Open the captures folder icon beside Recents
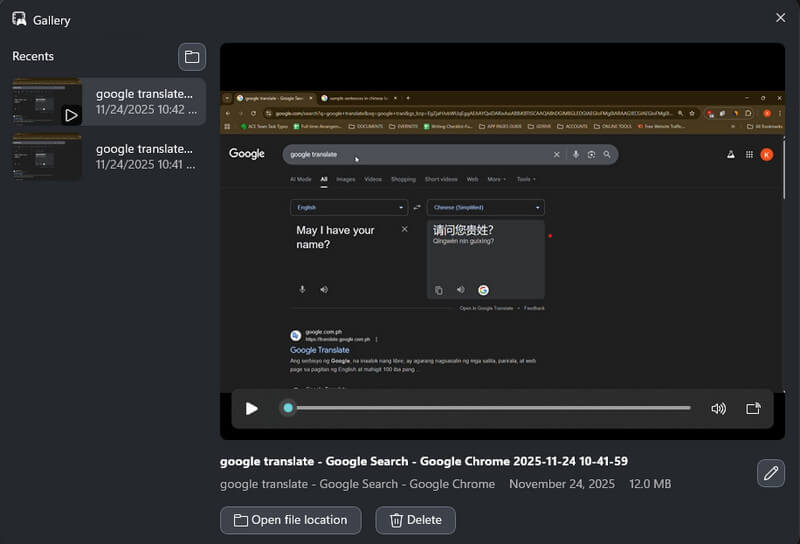 click(192, 57)
